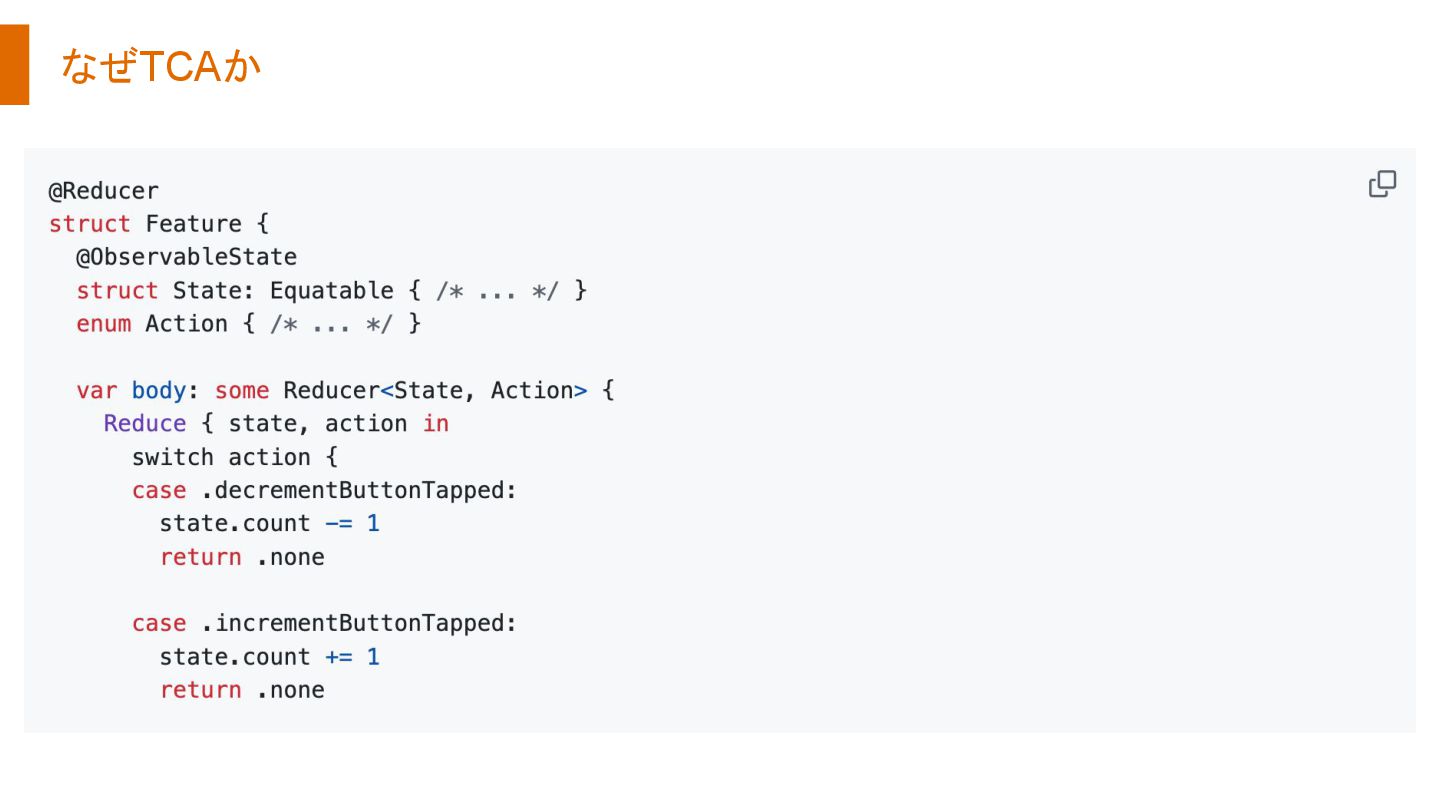Click the @Reducer macro line
The image size is (1440, 810).
coord(104,190)
